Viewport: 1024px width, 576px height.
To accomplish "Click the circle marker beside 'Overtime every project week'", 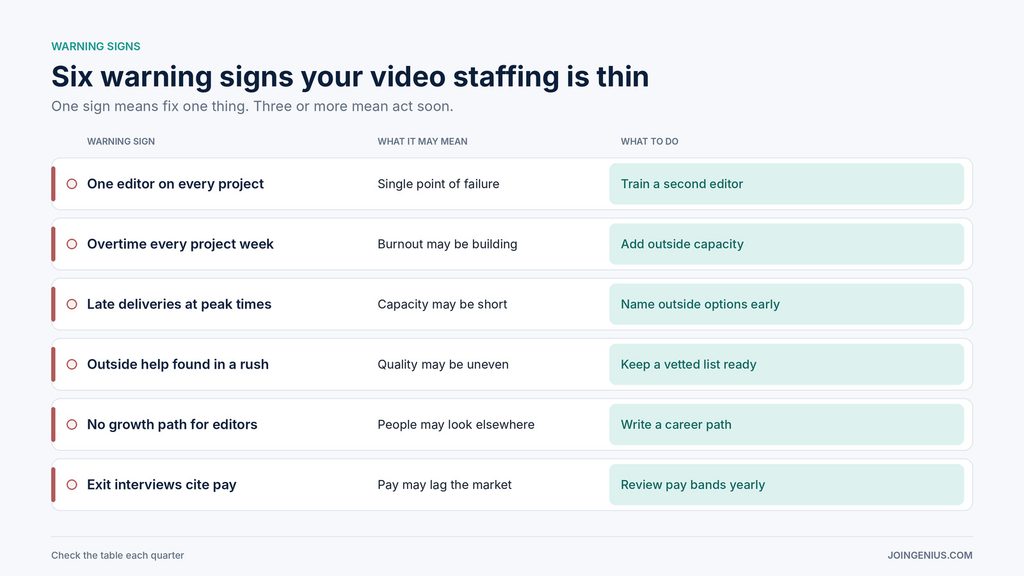I will pyautogui.click(x=72, y=244).
